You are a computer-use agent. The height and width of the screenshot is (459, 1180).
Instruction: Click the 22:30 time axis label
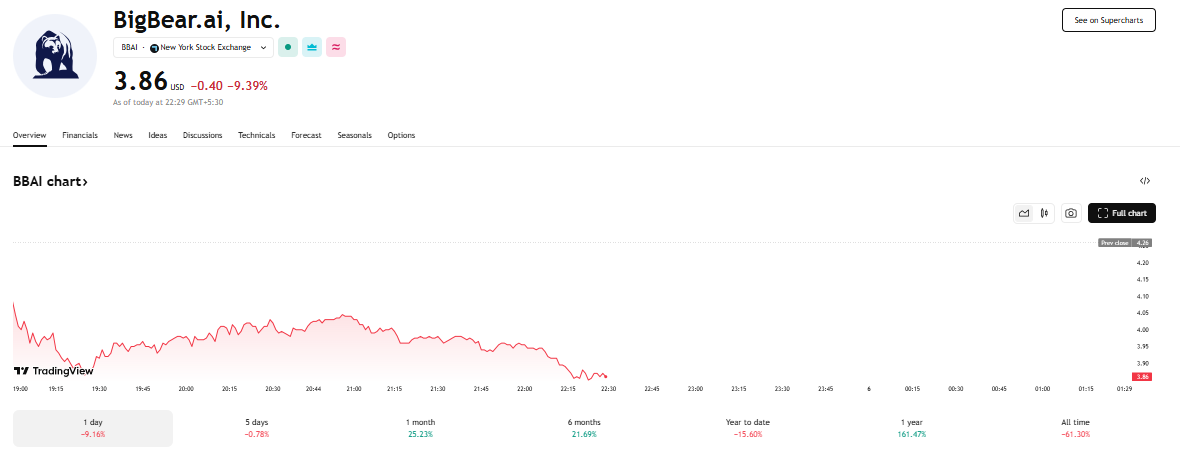(608, 389)
